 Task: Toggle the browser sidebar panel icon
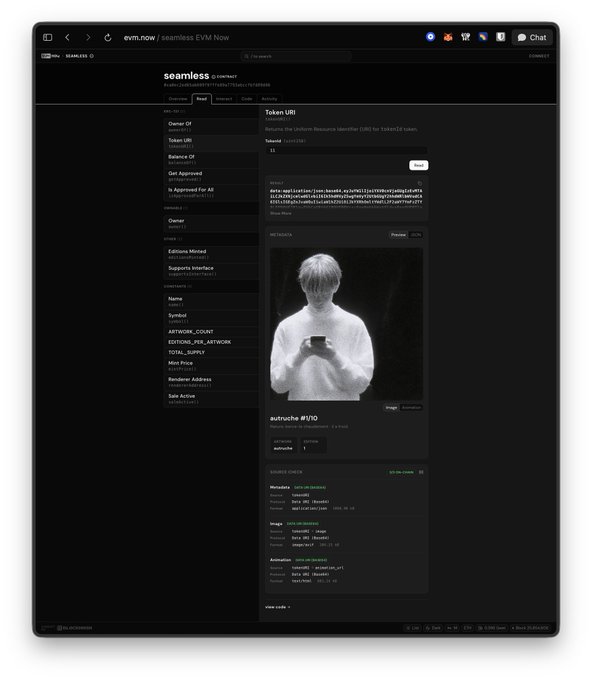tap(48, 37)
